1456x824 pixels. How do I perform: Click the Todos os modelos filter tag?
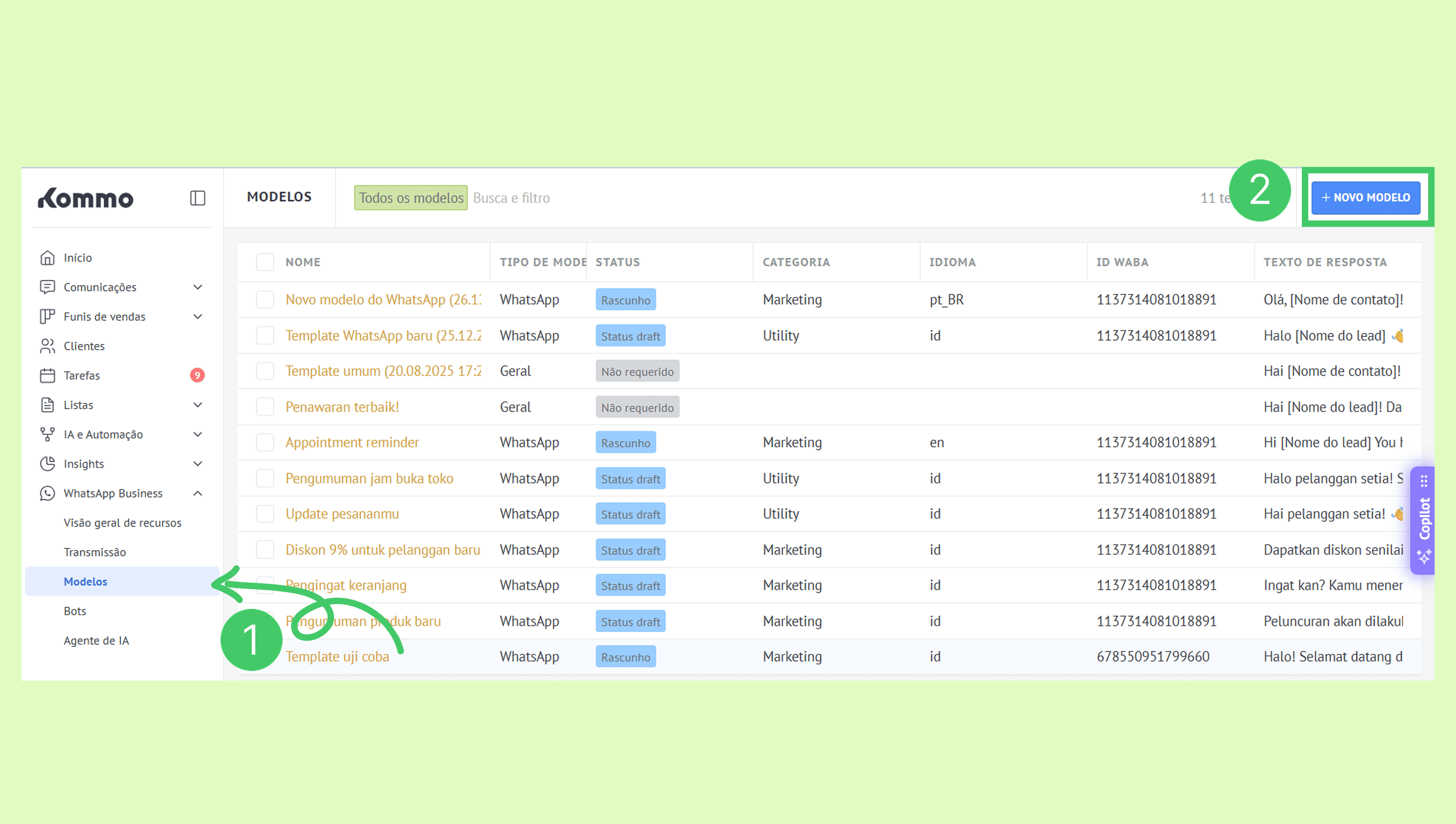[x=411, y=198]
